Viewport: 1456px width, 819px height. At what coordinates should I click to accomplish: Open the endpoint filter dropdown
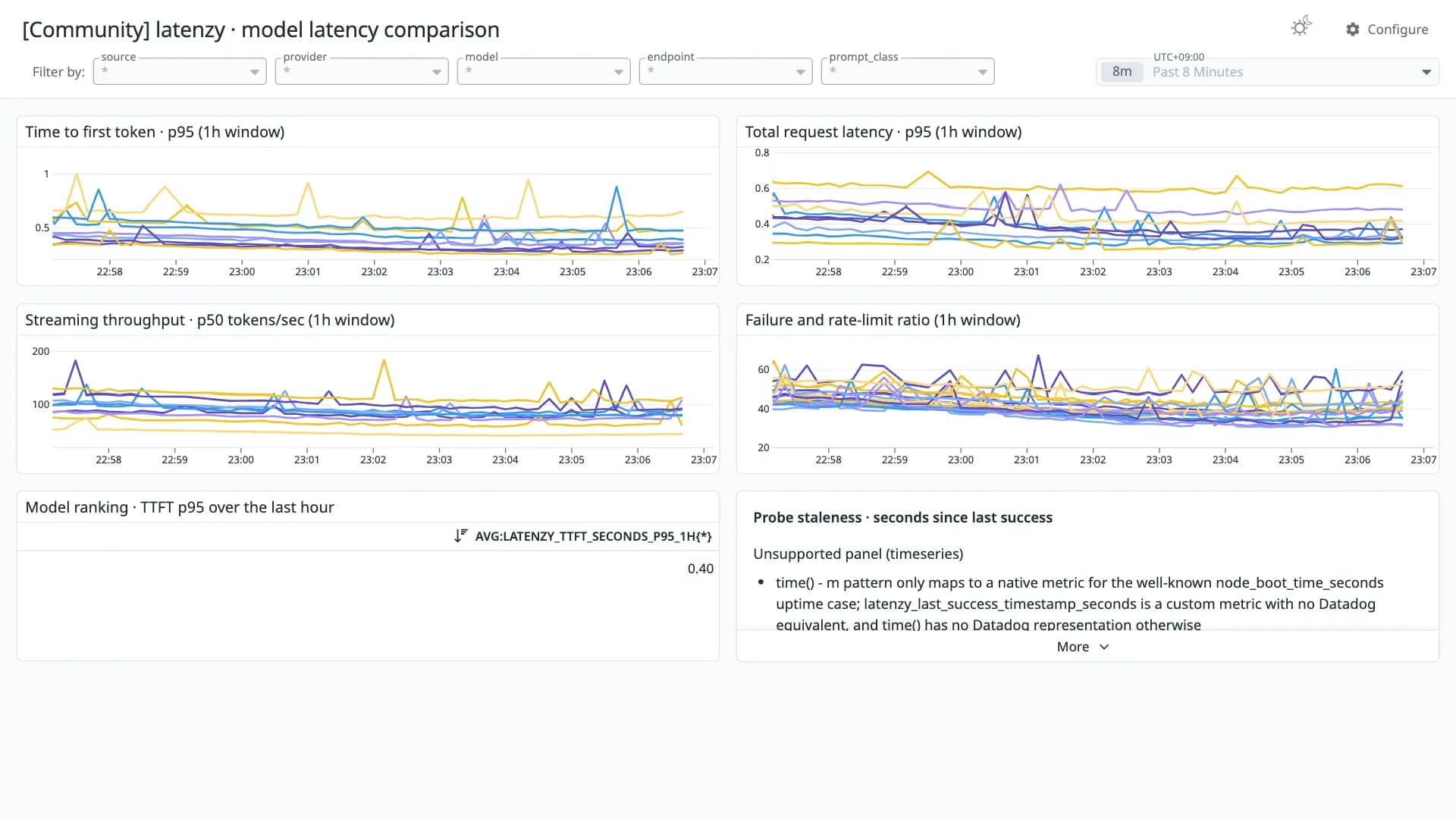(x=726, y=71)
